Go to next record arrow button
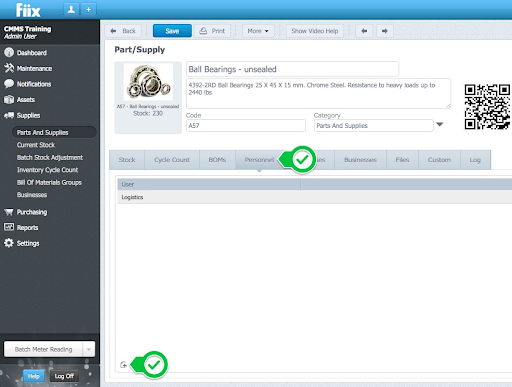 click(385, 31)
